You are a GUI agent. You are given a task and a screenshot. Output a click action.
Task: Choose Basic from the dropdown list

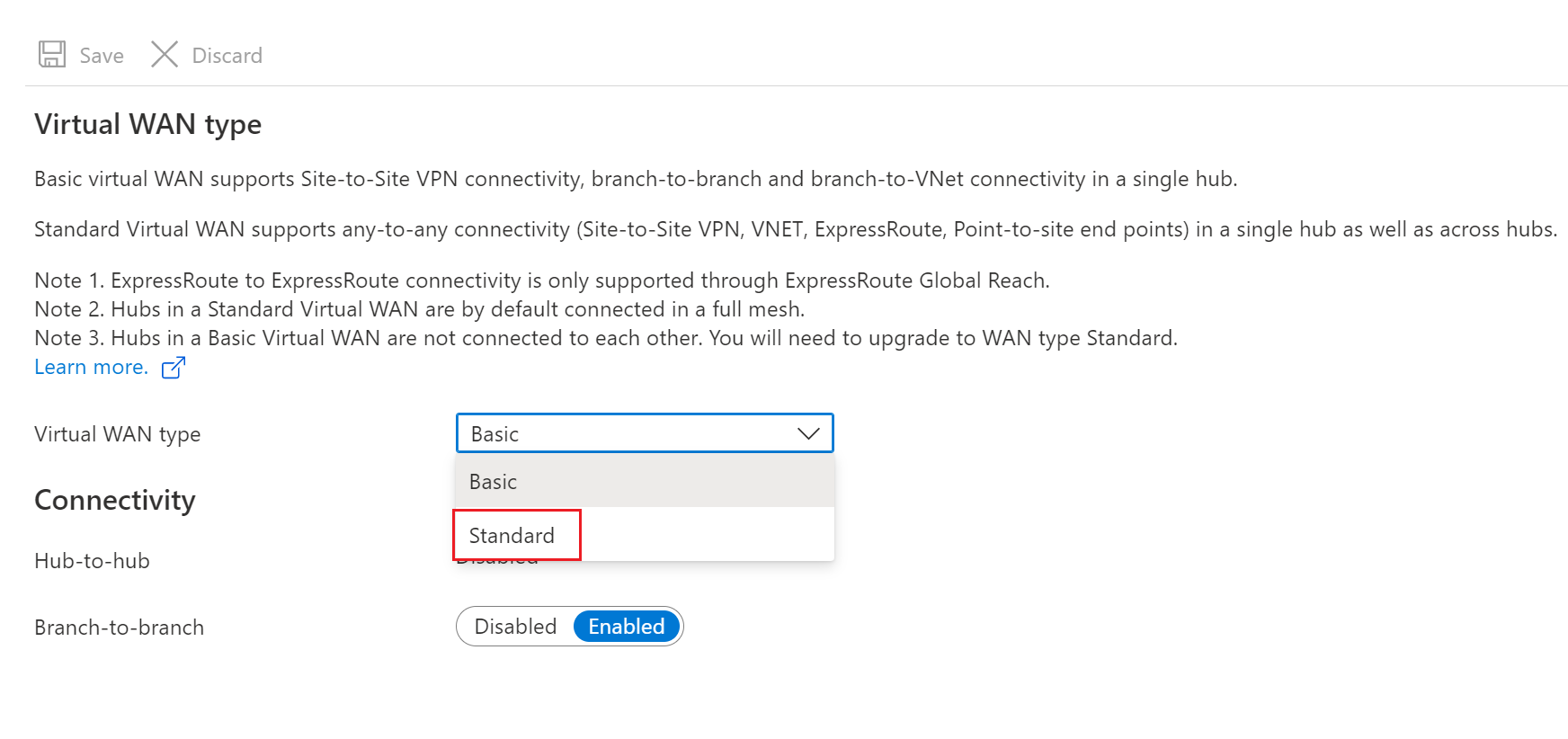[x=645, y=481]
